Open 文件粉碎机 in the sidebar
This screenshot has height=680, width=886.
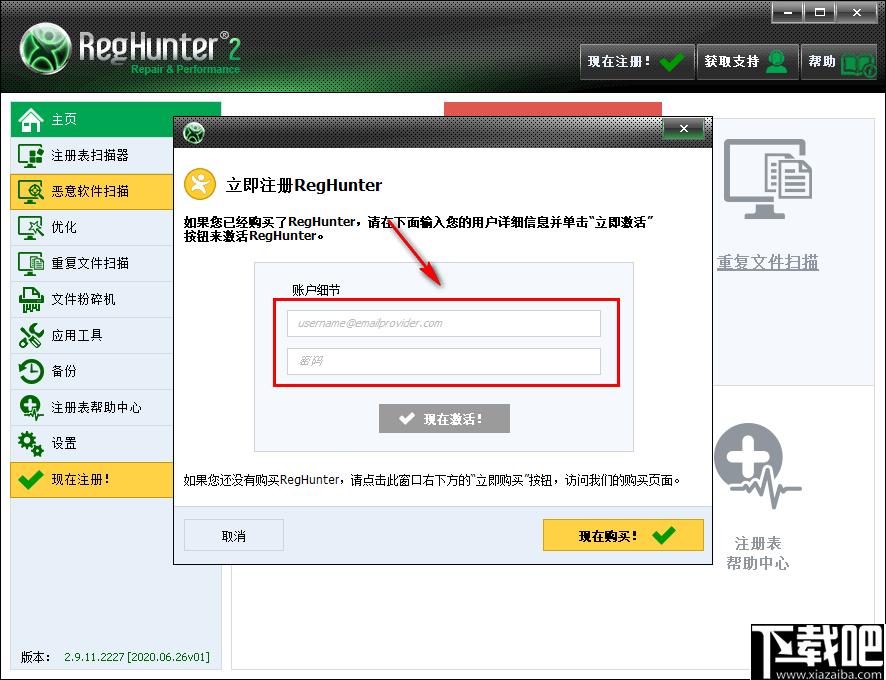[x=92, y=300]
